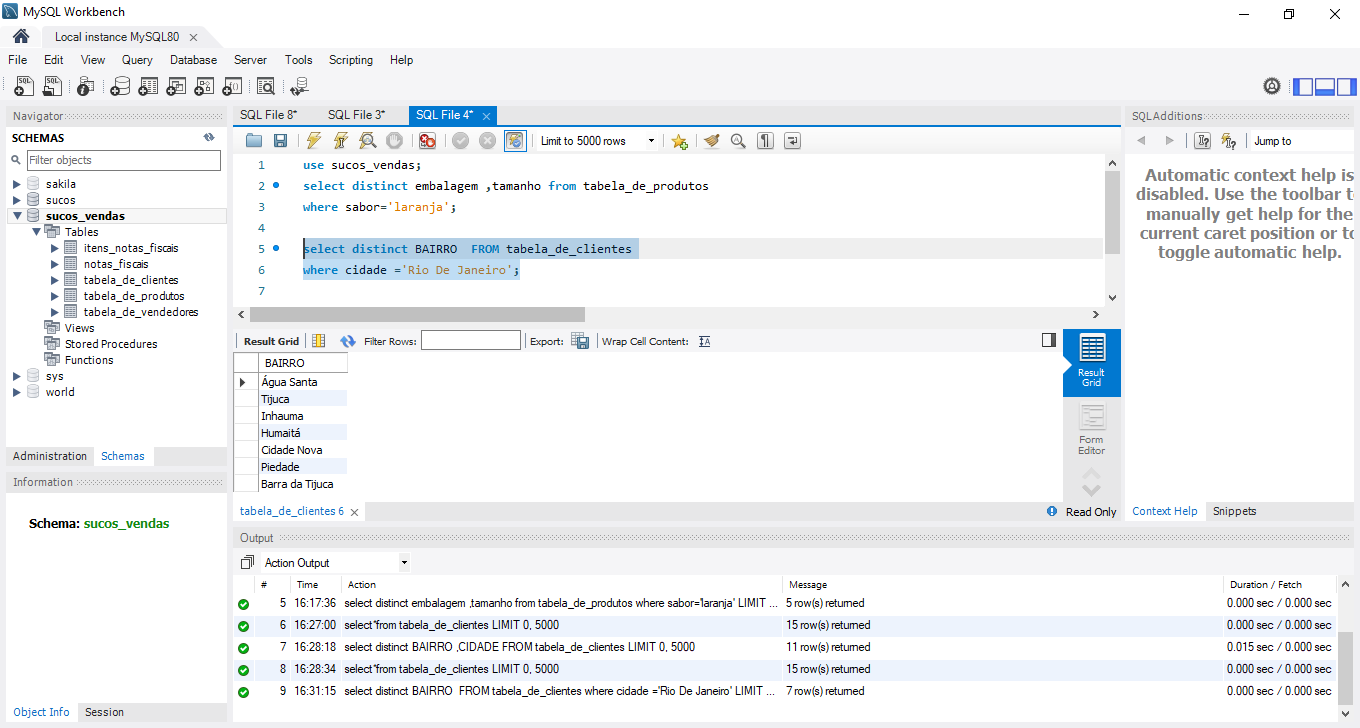Expand the tabela_de_clientes table
The height and width of the screenshot is (728, 1360).
click(55, 280)
